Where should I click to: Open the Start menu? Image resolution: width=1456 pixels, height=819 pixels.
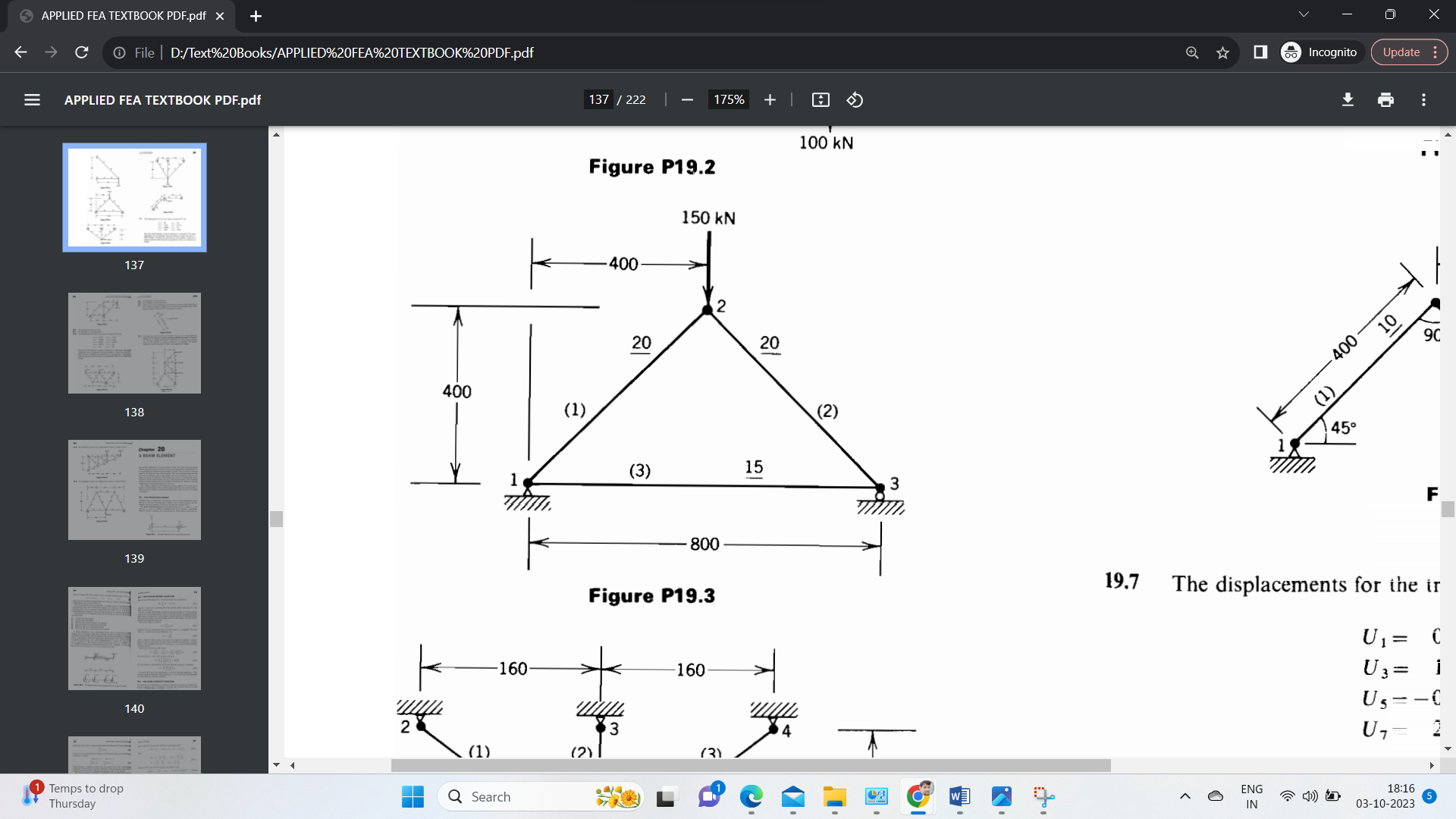coord(412,797)
